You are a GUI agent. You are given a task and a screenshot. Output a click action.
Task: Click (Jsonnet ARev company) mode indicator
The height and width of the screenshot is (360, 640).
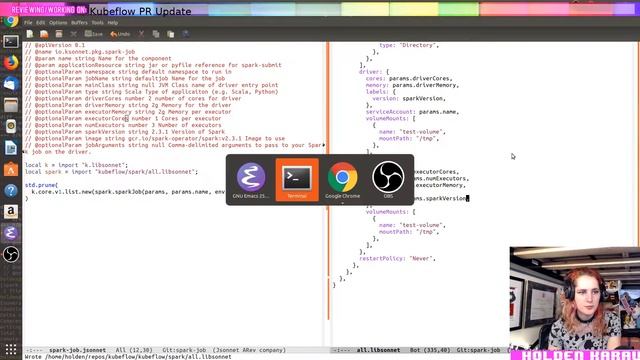coord(249,350)
